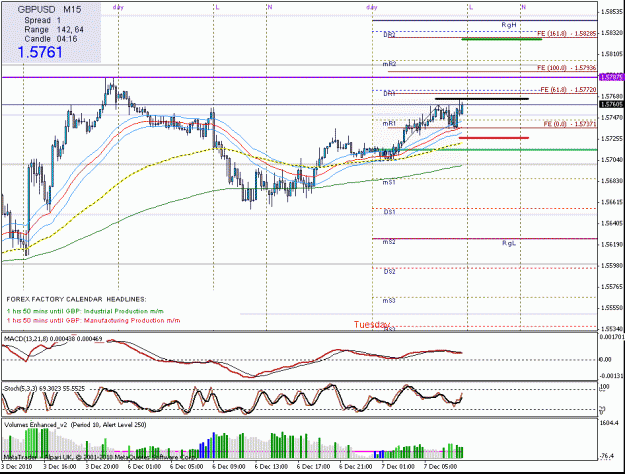
Task: Click the 6 Dec 01:00 time axis label
Action: (144, 467)
